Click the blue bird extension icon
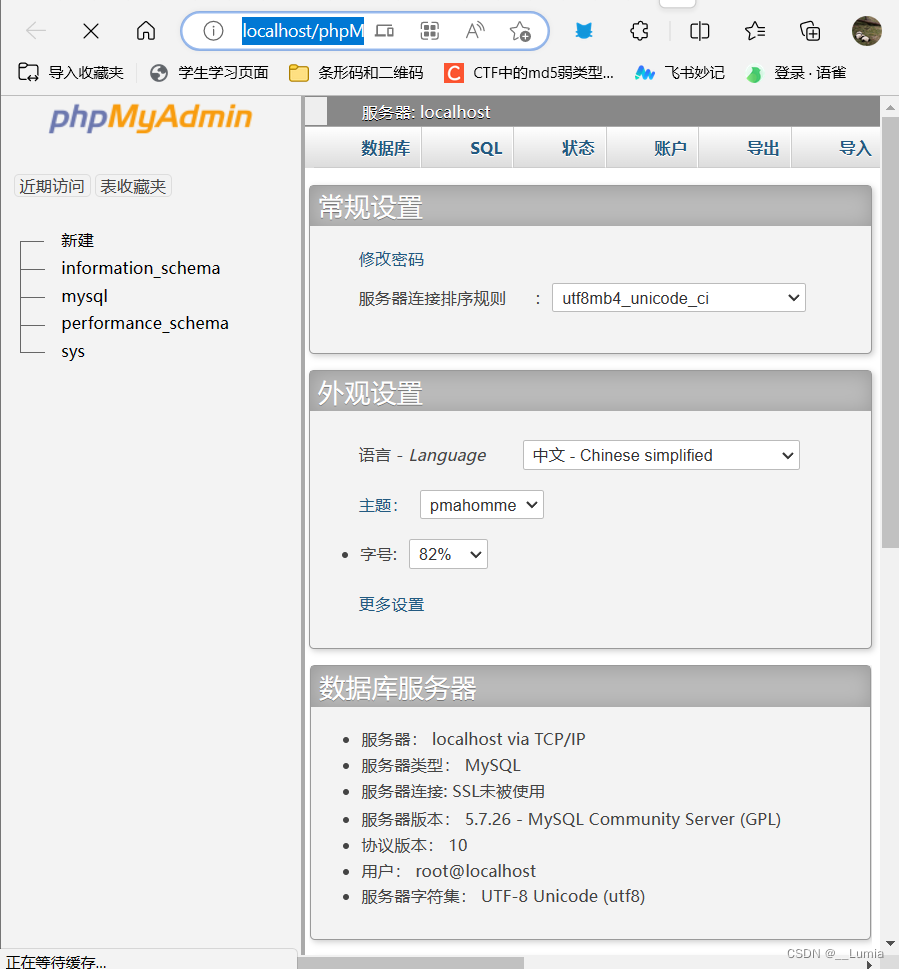 (x=584, y=31)
